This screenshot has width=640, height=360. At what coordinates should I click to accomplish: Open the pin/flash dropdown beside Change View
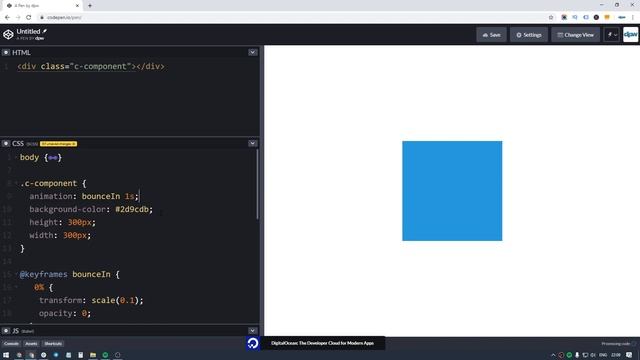pos(612,35)
